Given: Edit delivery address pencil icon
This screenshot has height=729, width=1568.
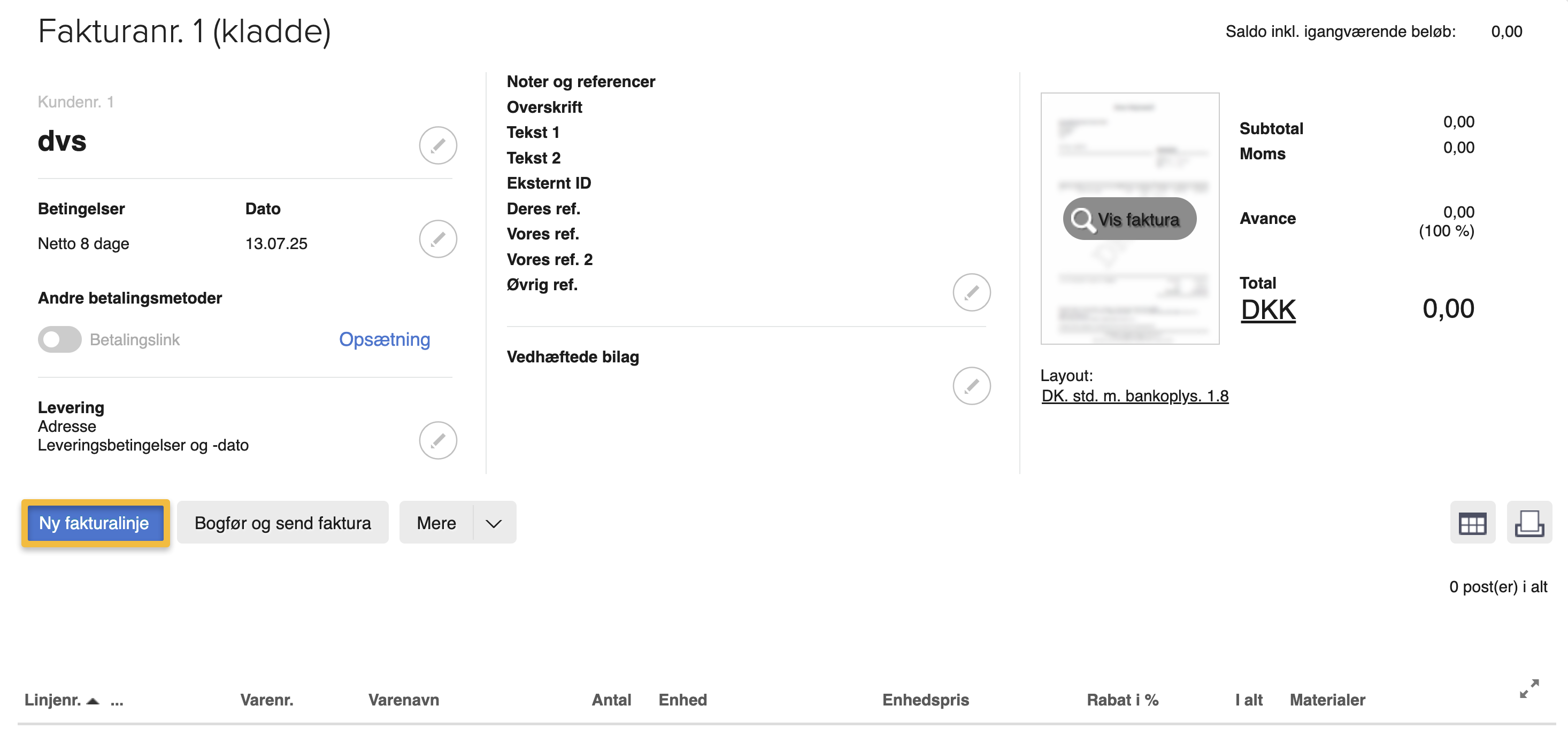Looking at the screenshot, I should pyautogui.click(x=437, y=440).
